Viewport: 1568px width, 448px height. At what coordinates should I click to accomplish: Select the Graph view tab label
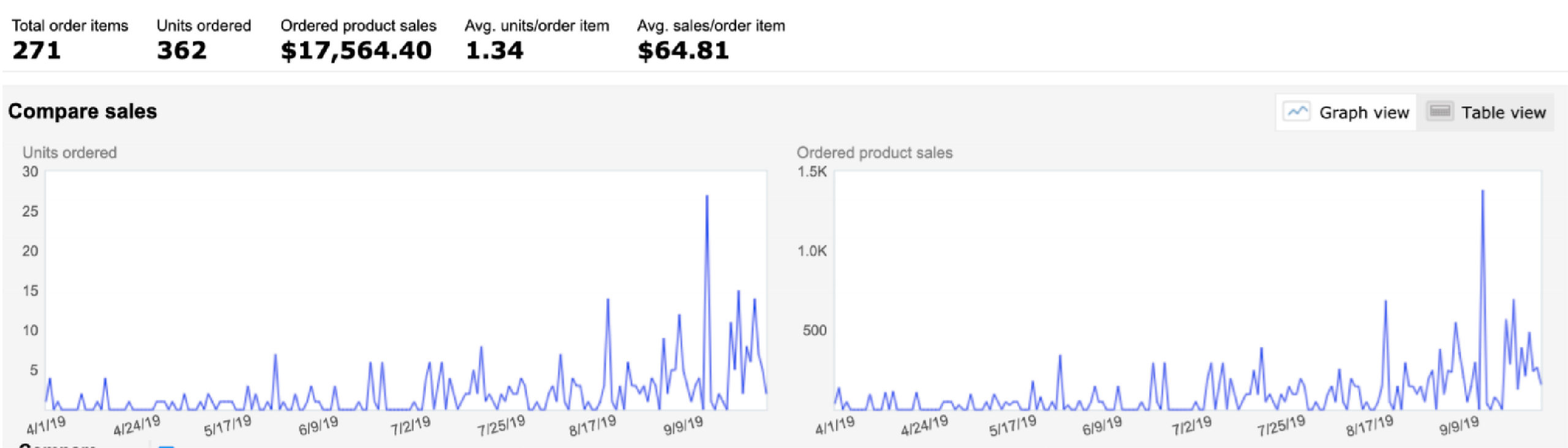pos(1363,113)
